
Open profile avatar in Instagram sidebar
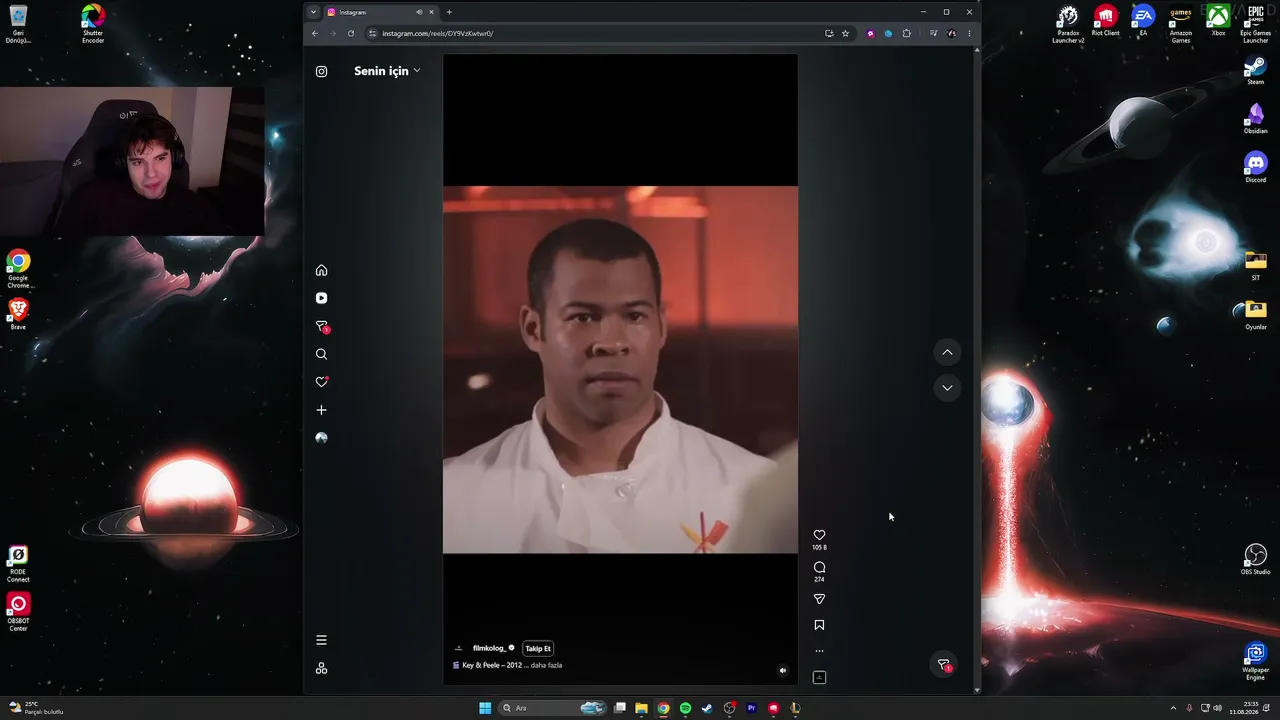pos(321,438)
